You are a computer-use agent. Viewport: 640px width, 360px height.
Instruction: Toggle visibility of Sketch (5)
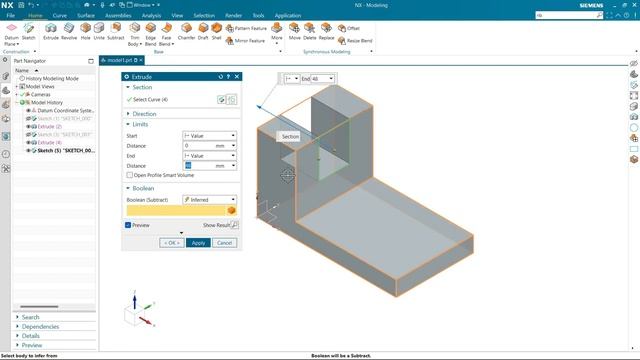click(29, 151)
